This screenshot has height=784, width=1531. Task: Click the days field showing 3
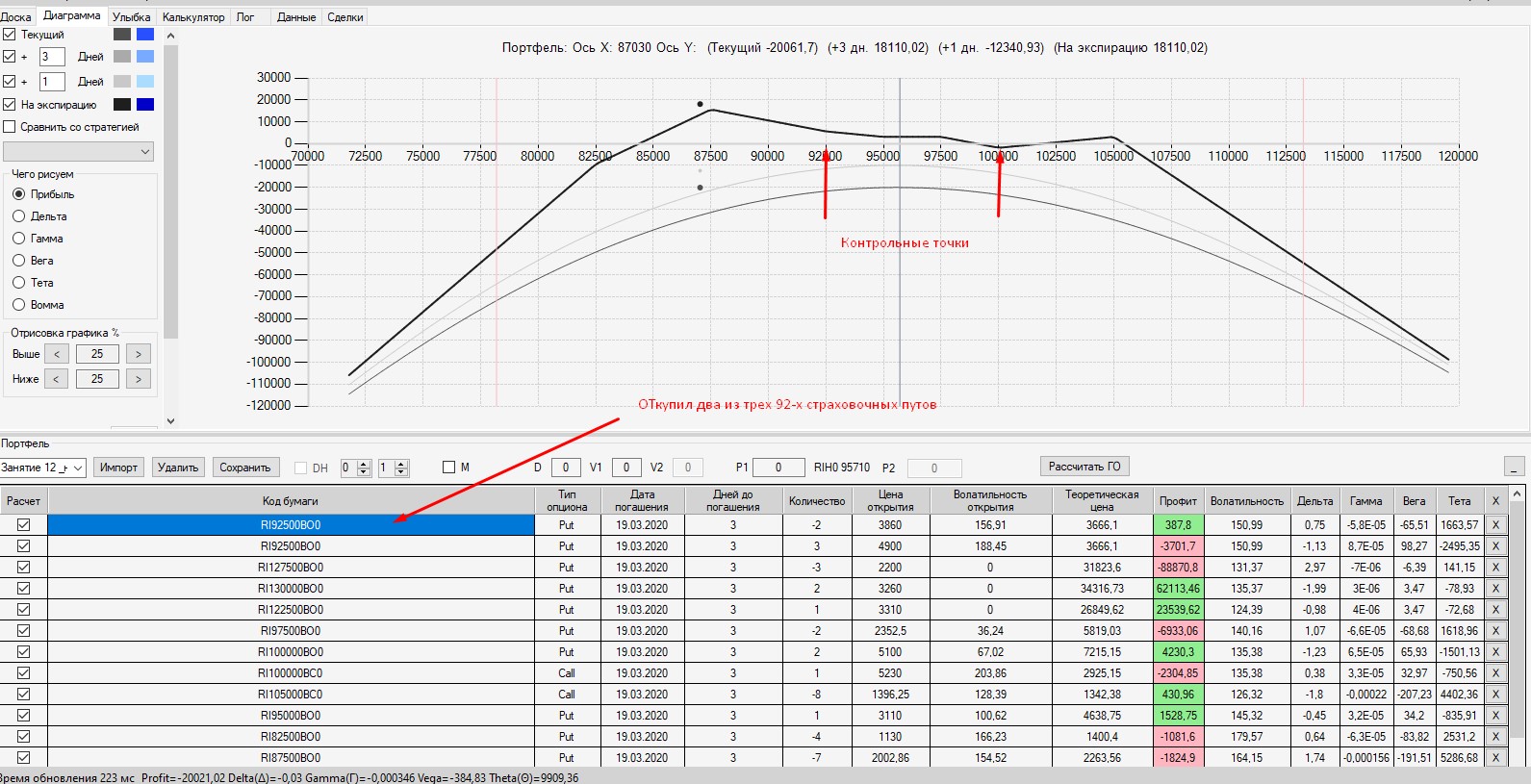click(x=52, y=57)
